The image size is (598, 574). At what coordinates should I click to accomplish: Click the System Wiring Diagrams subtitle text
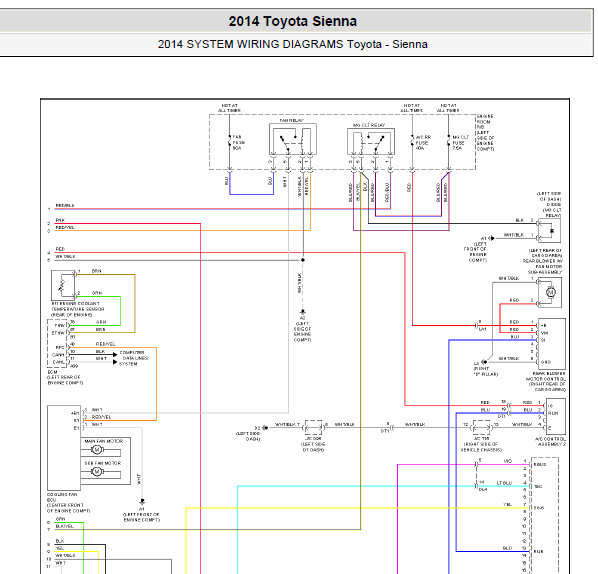click(293, 44)
